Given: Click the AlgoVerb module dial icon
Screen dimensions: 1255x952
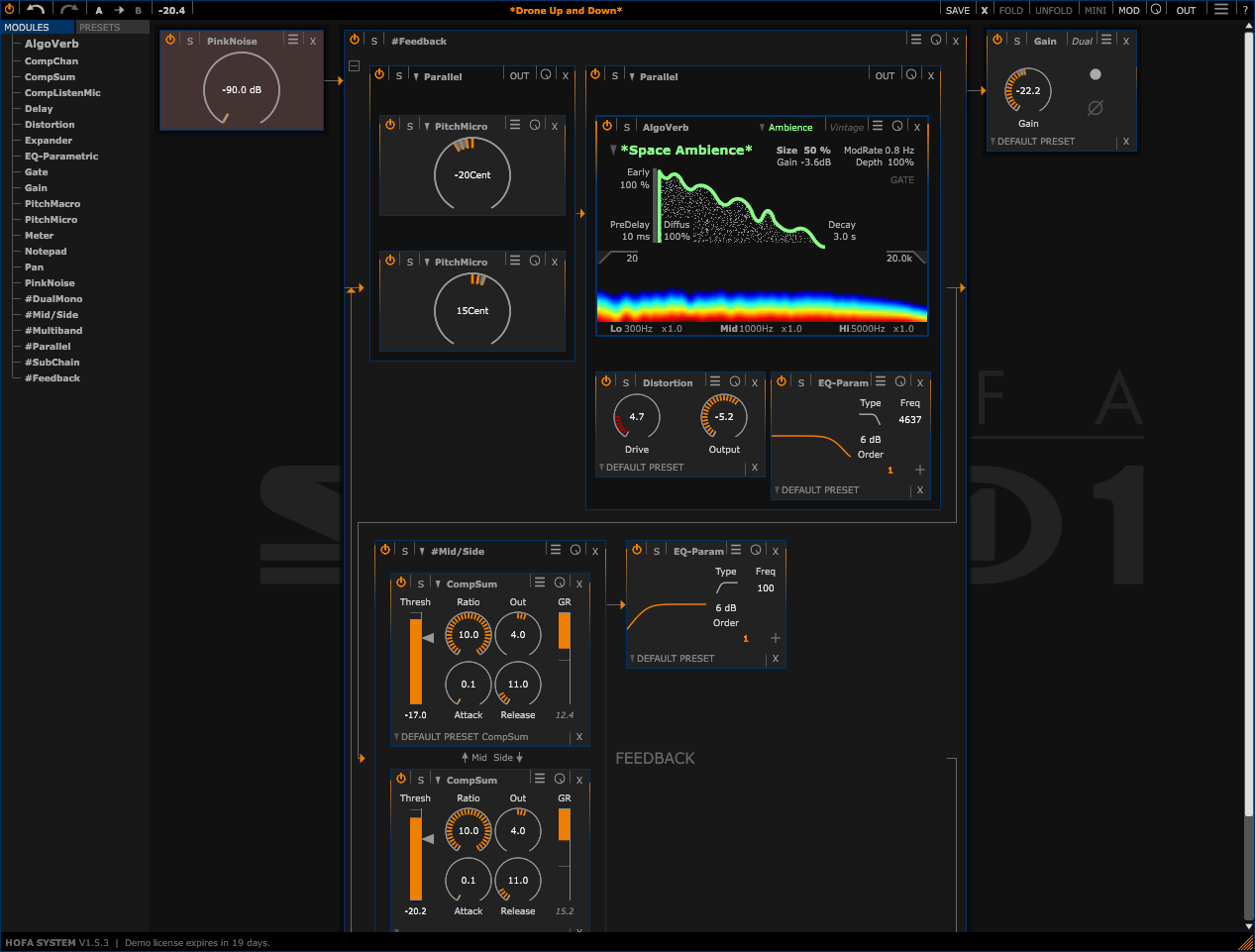Looking at the screenshot, I should point(897,126).
